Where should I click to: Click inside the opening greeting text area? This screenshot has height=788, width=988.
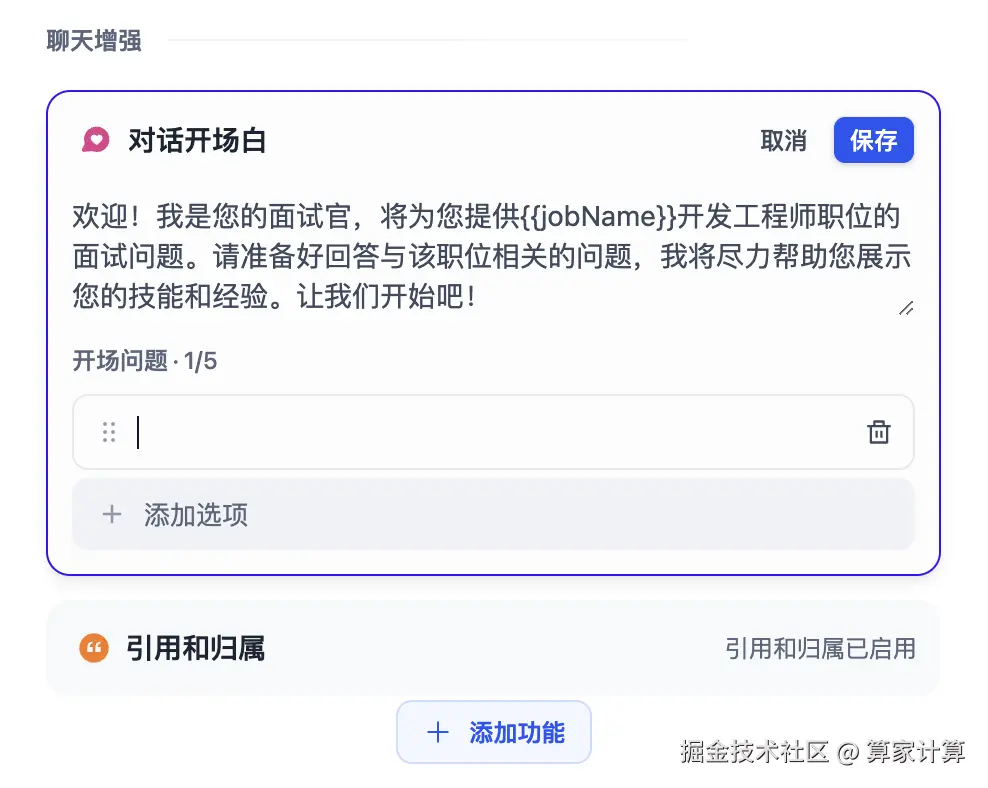coord(492,256)
